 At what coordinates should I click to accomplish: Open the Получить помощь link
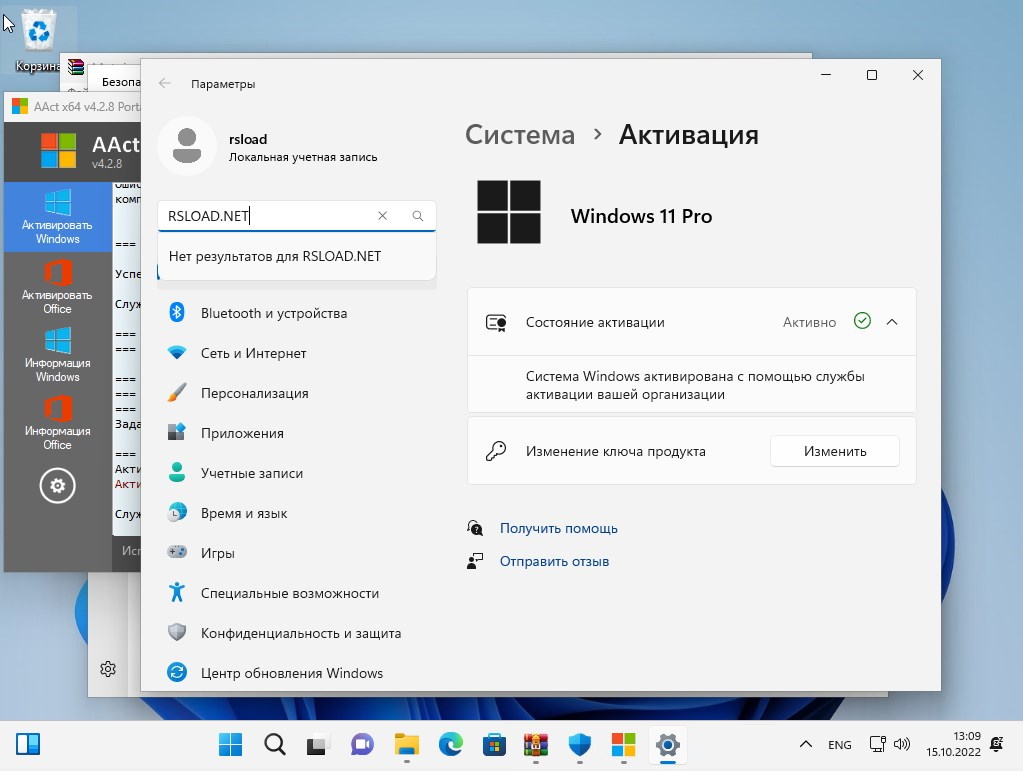click(558, 528)
